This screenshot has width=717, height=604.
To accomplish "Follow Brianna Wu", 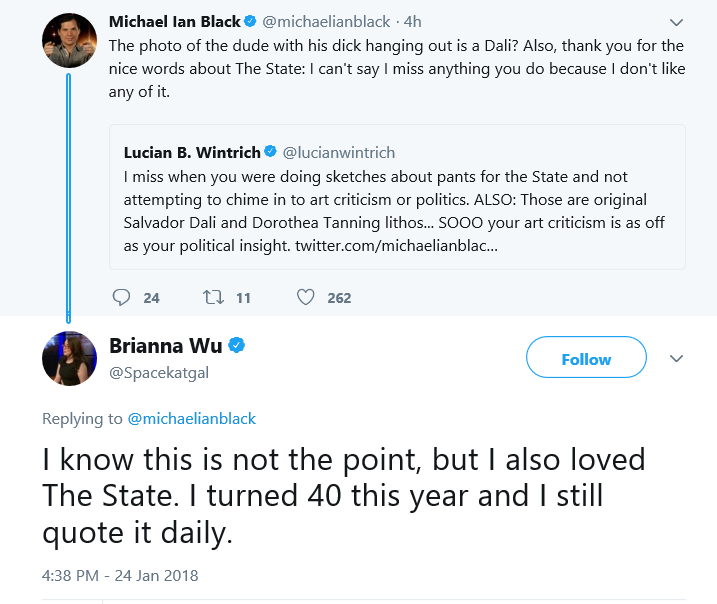I will 586,357.
